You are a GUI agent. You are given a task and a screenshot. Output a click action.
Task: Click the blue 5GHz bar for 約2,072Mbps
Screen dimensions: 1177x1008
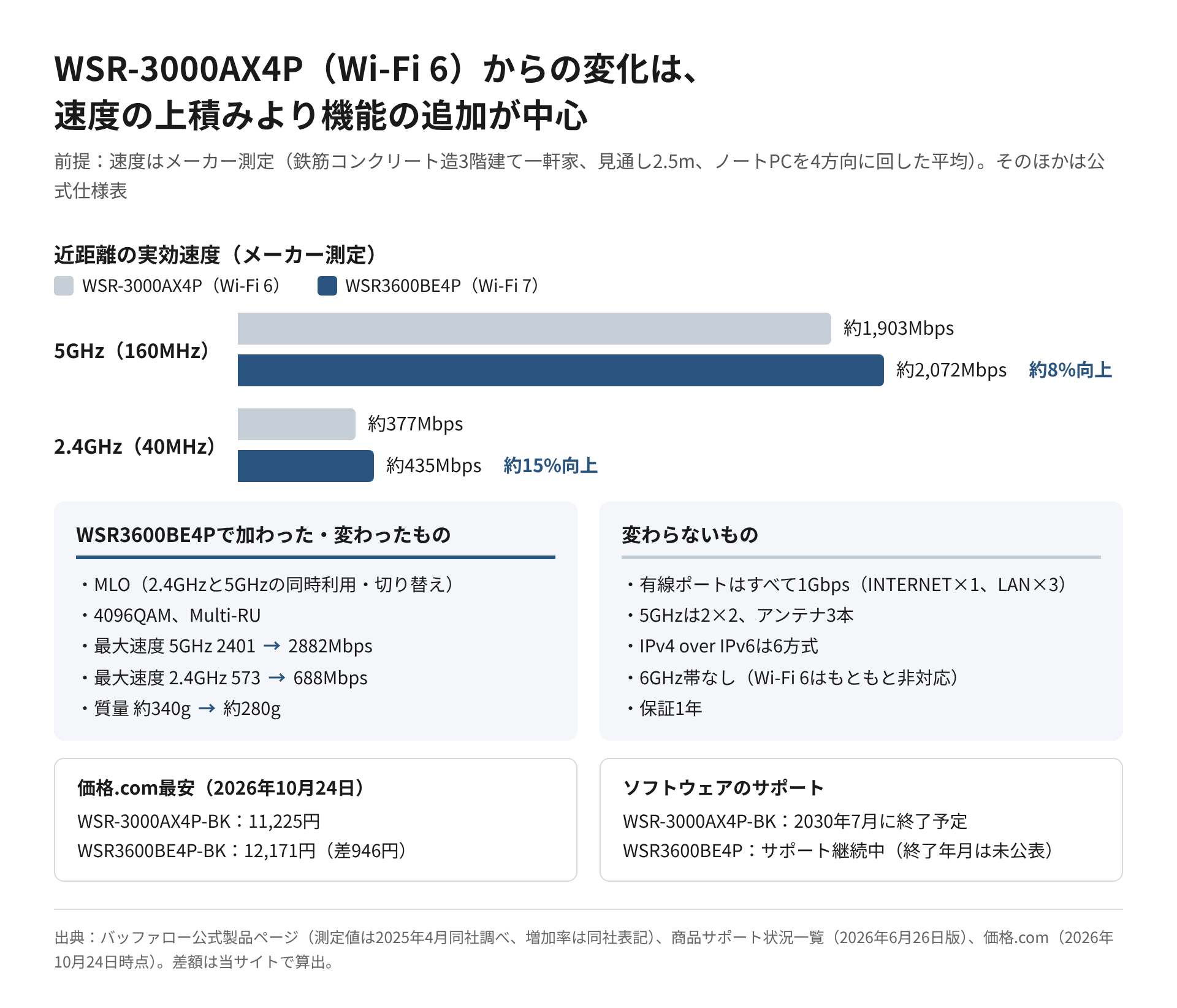[x=560, y=370]
